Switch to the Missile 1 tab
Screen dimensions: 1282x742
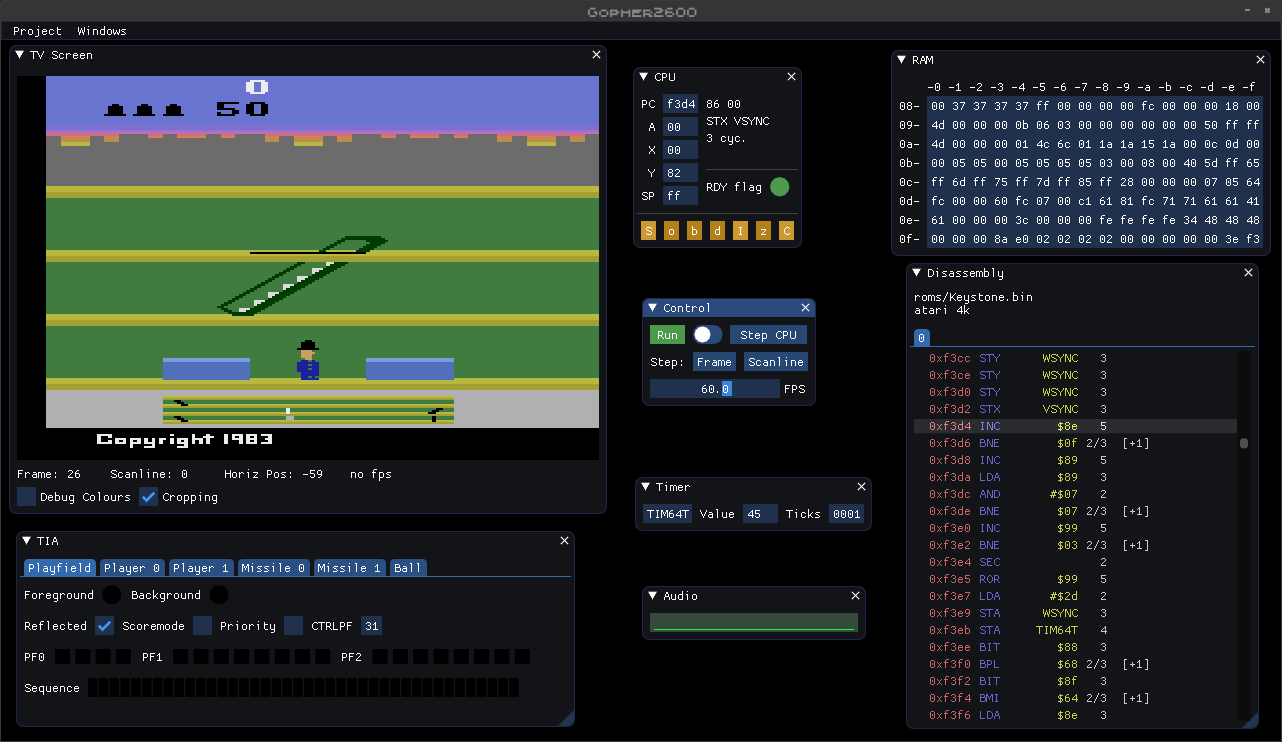pyautogui.click(x=349, y=568)
